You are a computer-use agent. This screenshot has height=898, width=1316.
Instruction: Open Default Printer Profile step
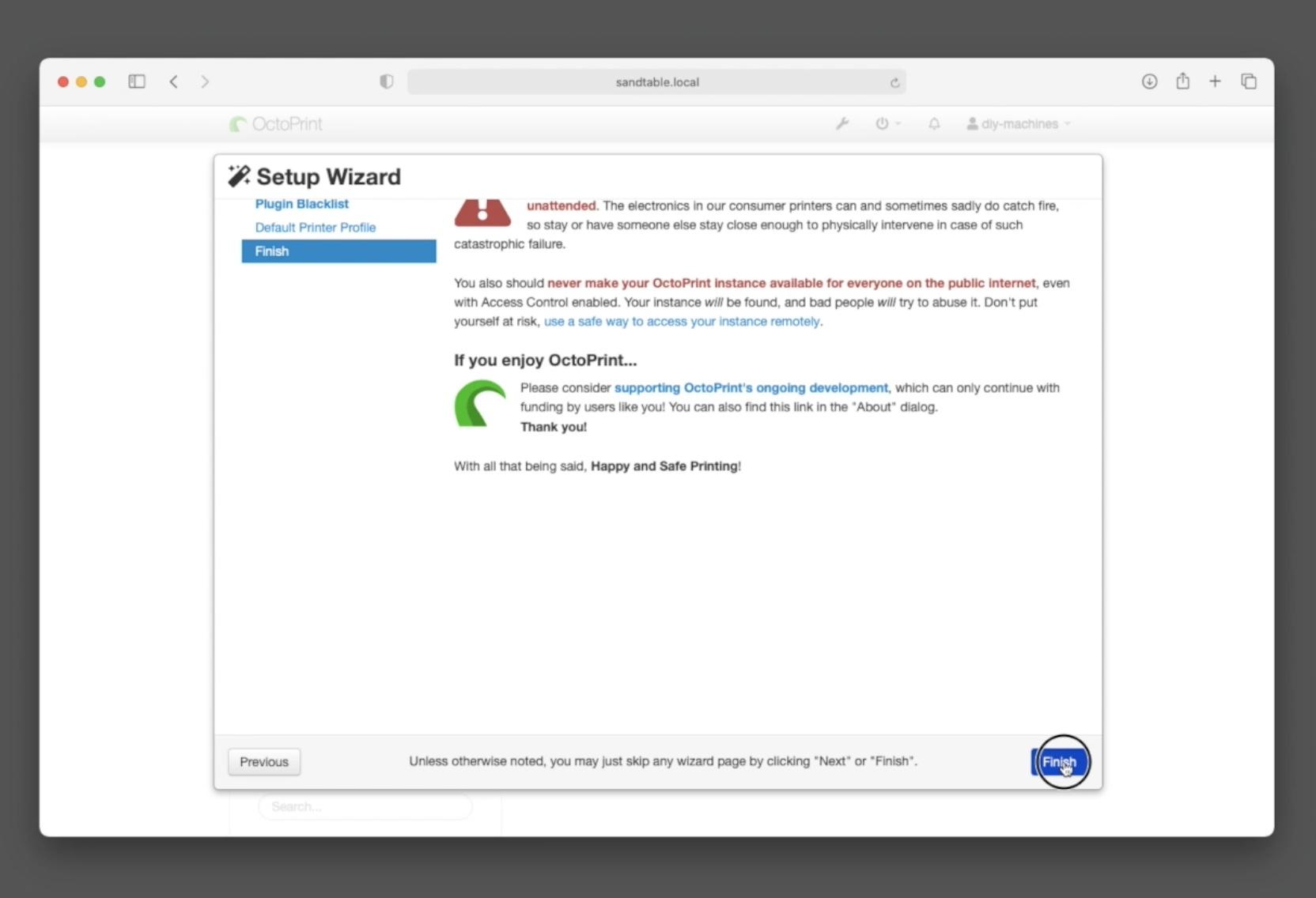(x=315, y=228)
